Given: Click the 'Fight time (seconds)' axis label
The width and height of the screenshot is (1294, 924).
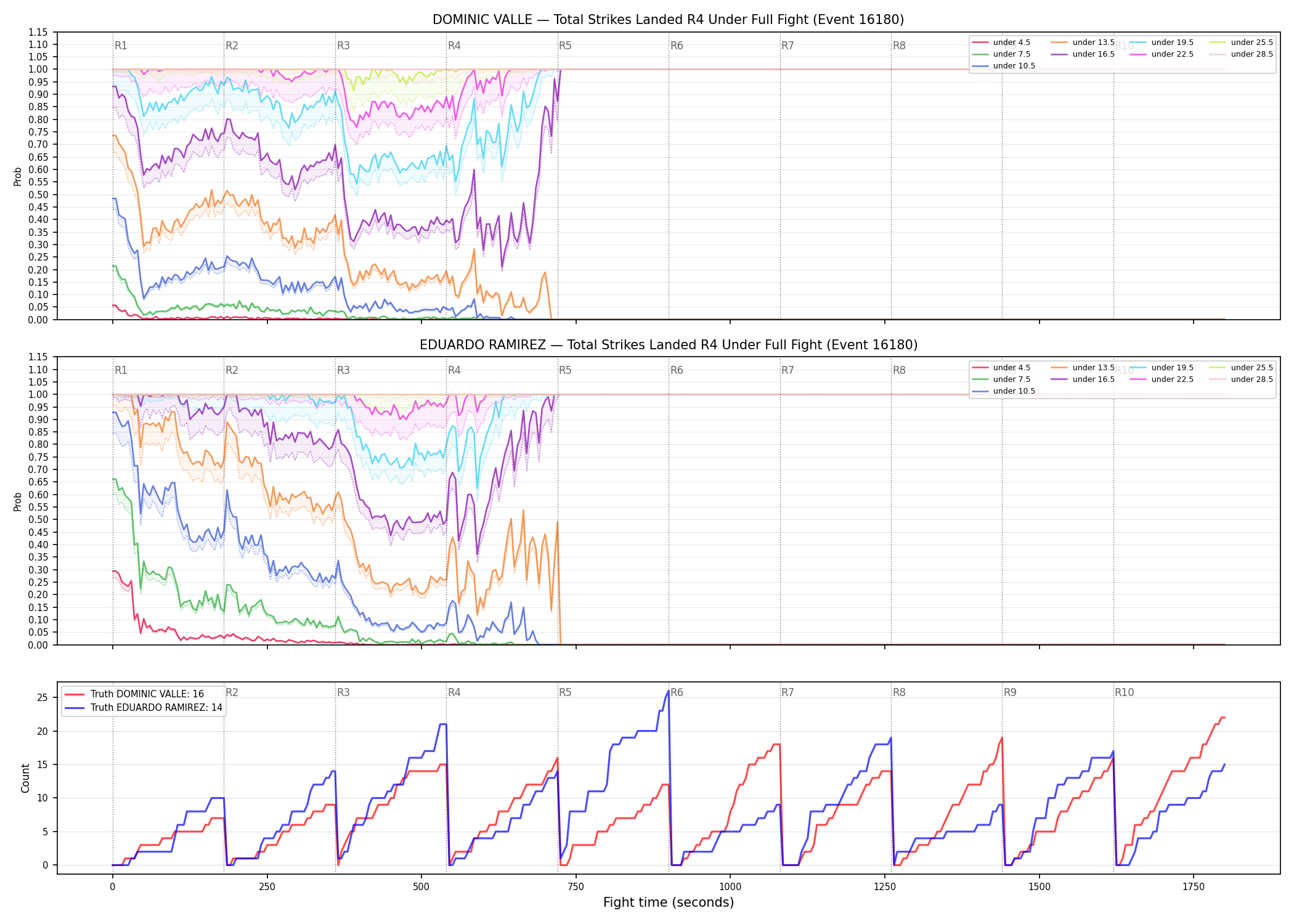Looking at the screenshot, I should point(669,902).
